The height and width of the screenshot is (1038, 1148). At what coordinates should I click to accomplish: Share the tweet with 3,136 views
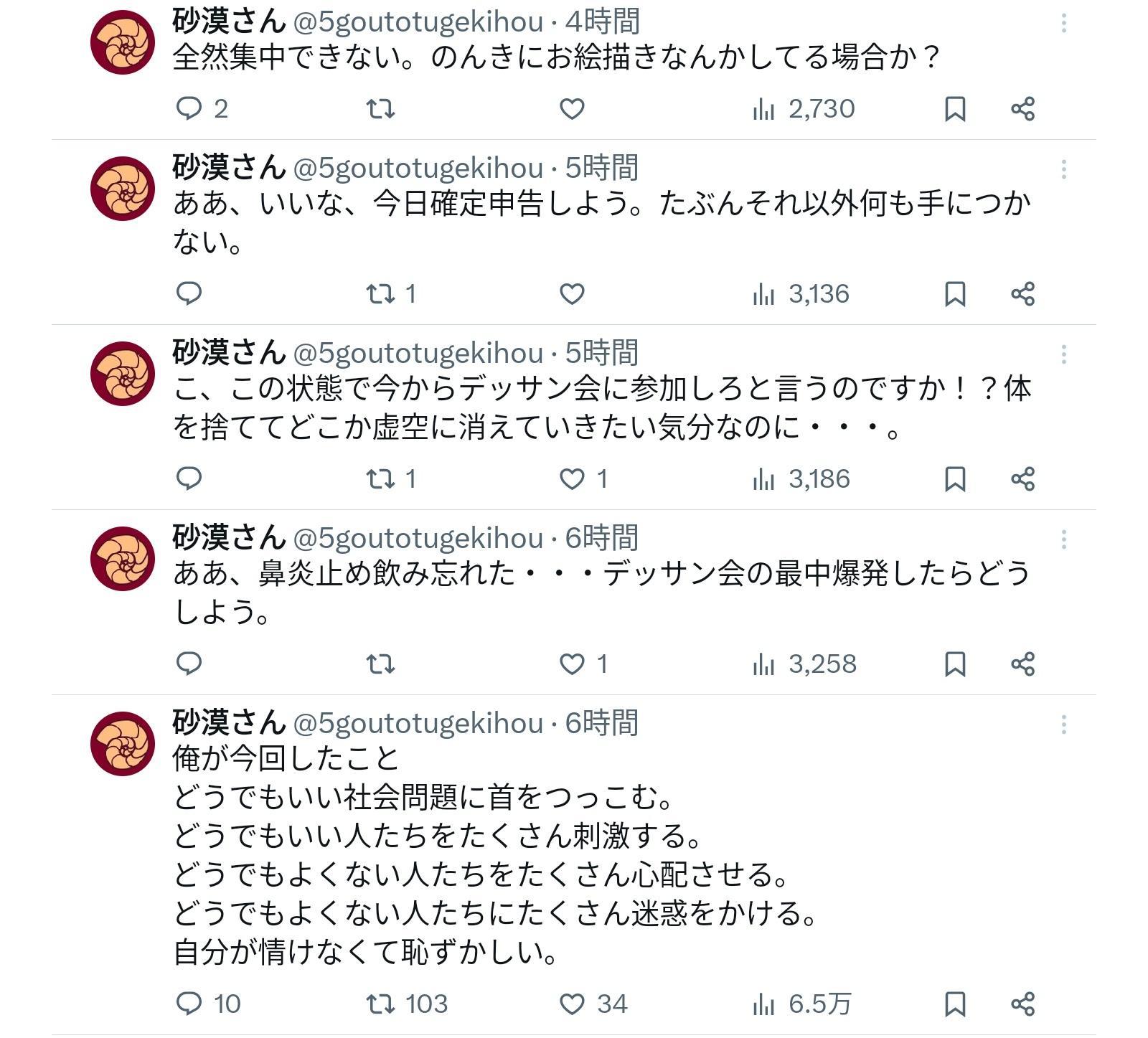1022,294
